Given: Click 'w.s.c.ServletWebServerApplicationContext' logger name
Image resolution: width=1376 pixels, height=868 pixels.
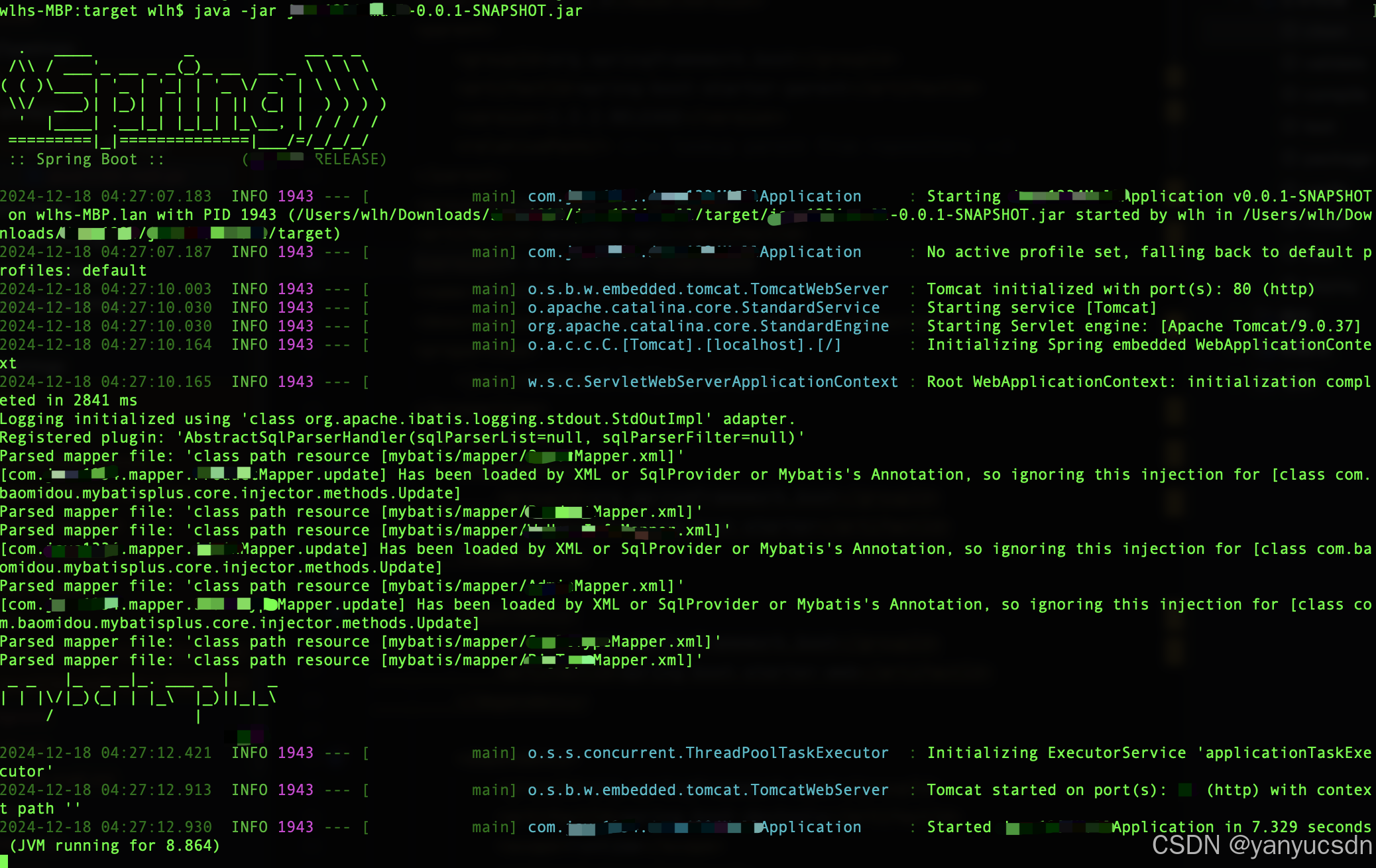Looking at the screenshot, I should 713,382.
